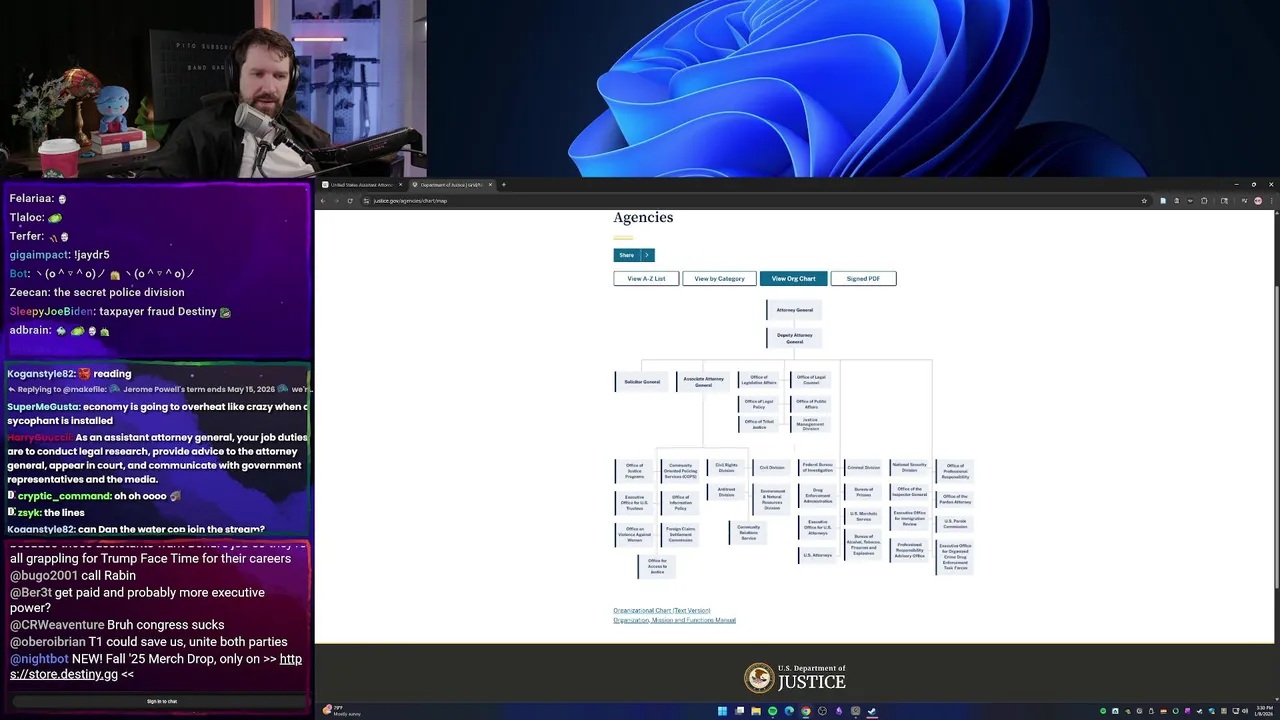Viewport: 1280px width, 720px height.
Task: Open the U.S. Parole Commission box
Action: [955, 523]
